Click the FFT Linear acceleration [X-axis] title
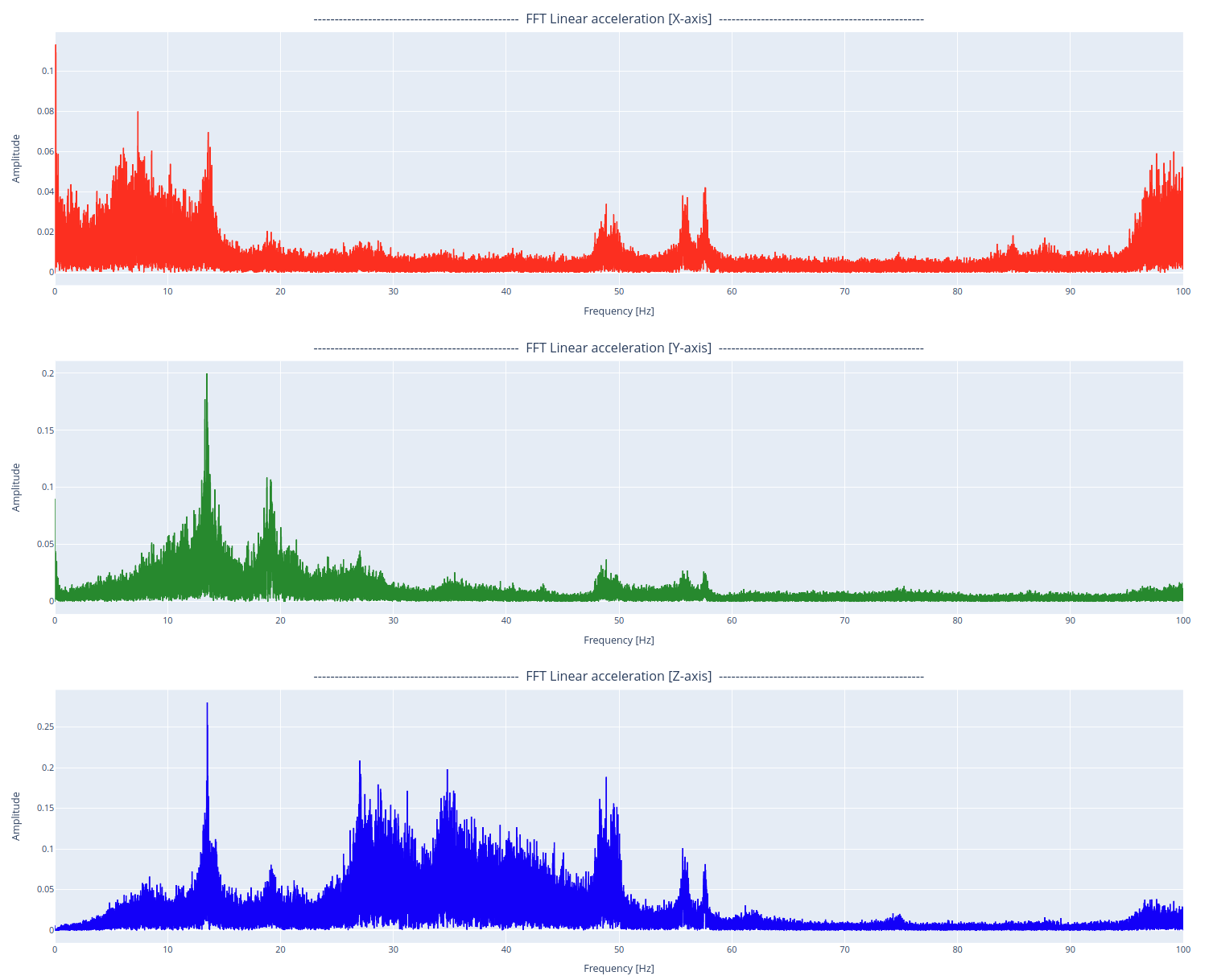Viewport: 1209px width, 980px height. 618,19
